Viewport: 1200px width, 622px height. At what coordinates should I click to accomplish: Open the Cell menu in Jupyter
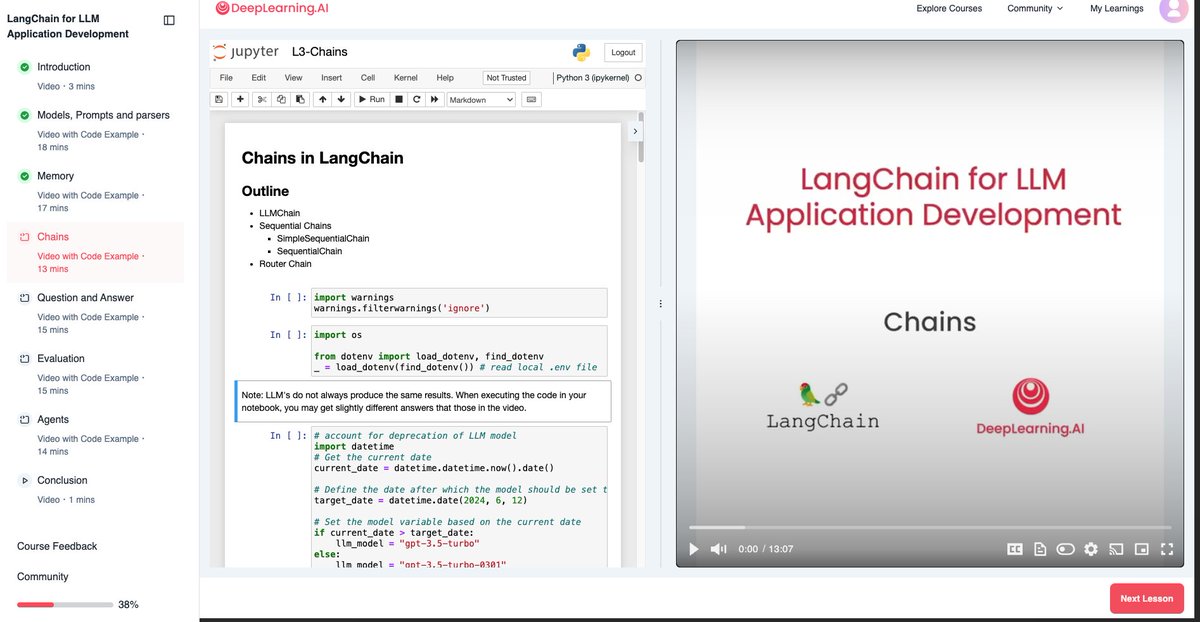coord(368,77)
